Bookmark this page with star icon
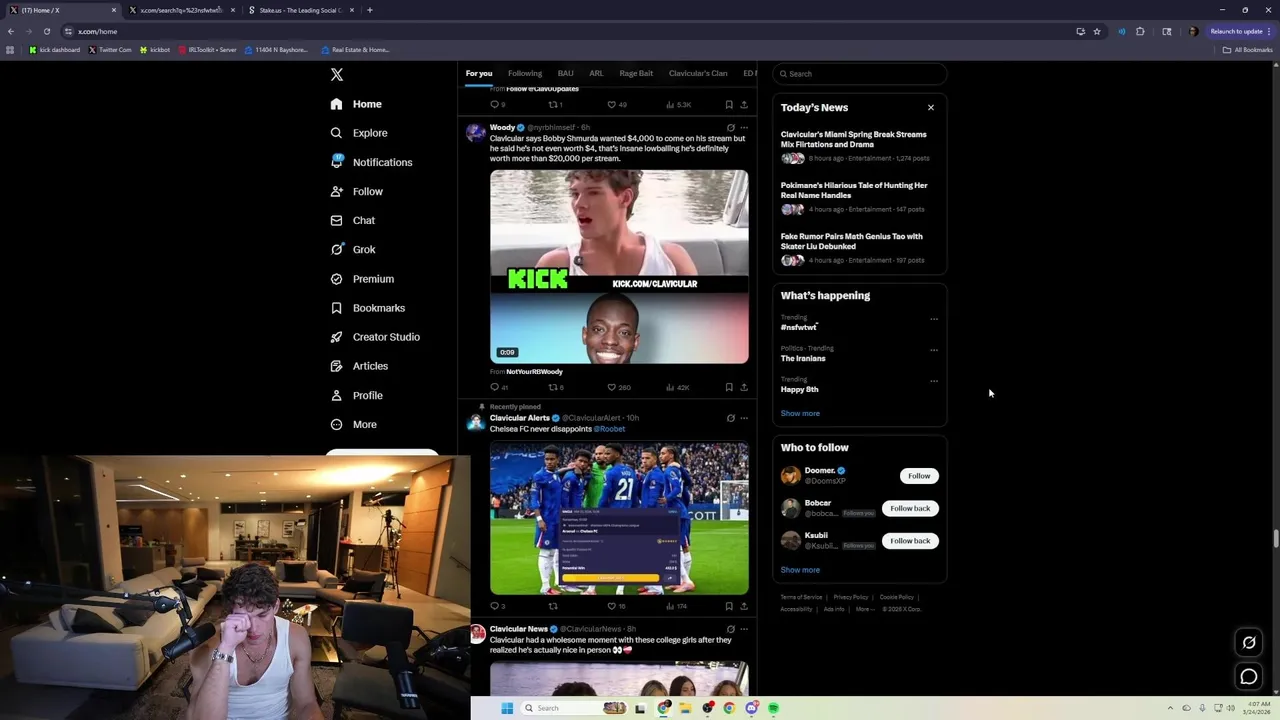Image resolution: width=1280 pixels, height=720 pixels. point(1097,31)
